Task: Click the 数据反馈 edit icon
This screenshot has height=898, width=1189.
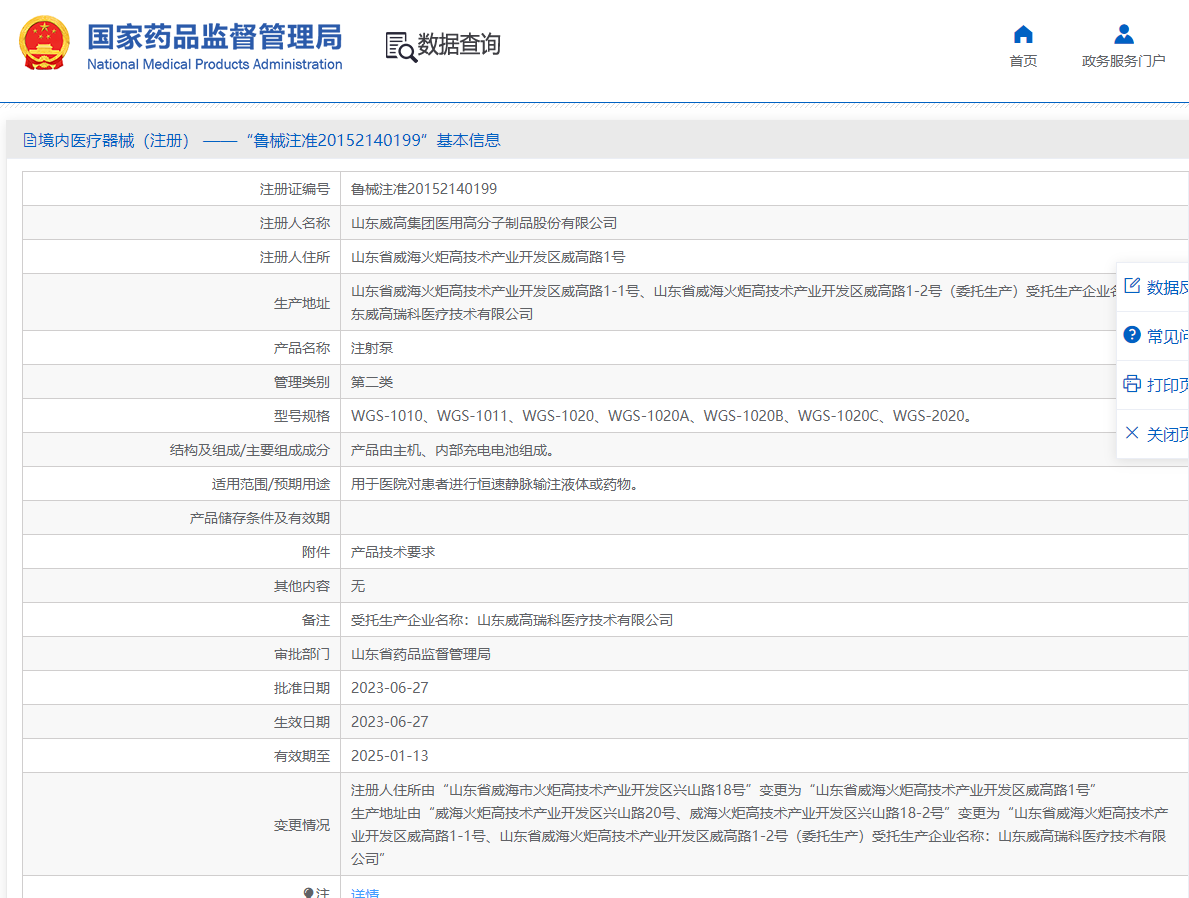Action: [1132, 286]
